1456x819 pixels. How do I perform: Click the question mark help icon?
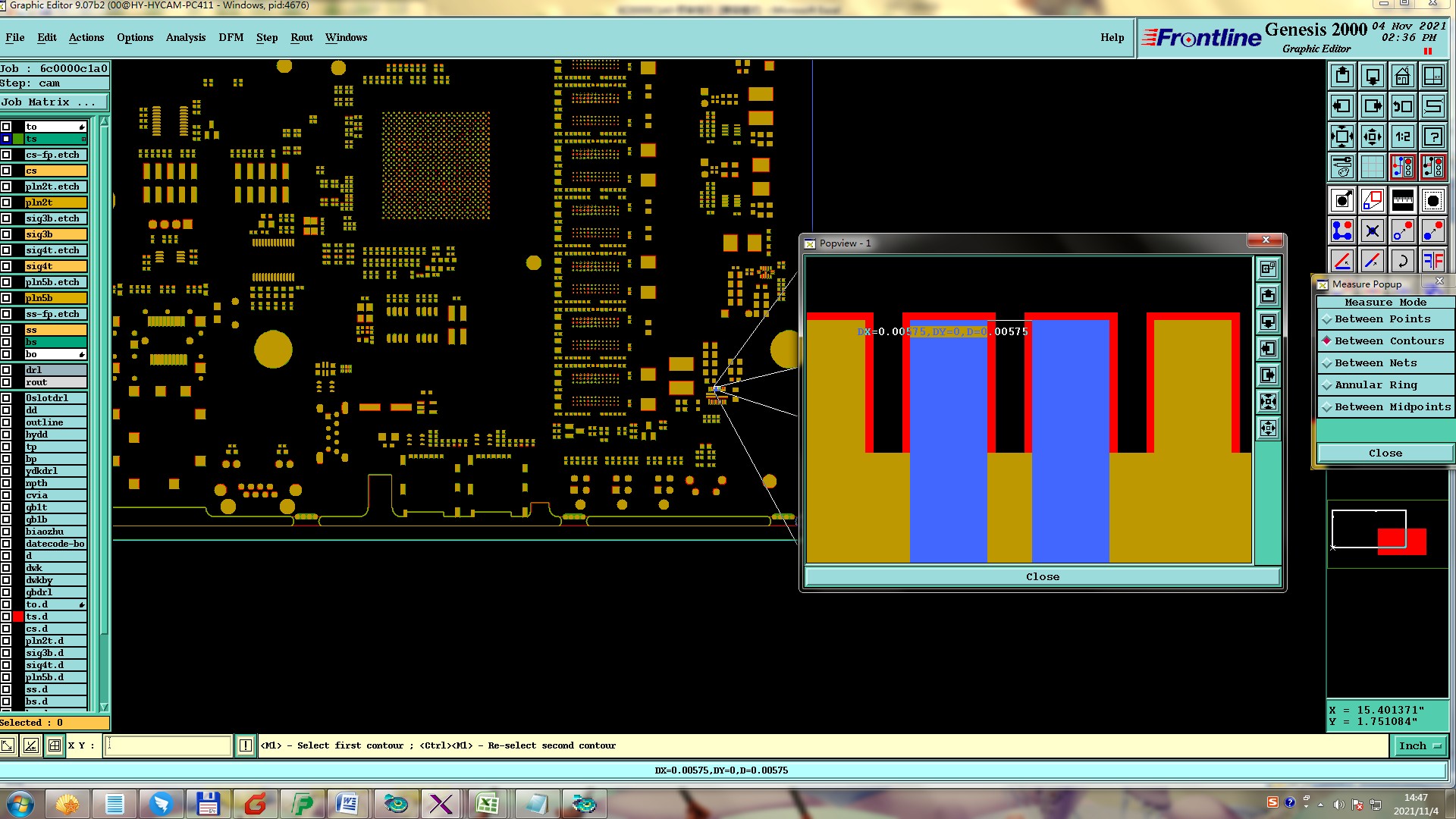1432,136
